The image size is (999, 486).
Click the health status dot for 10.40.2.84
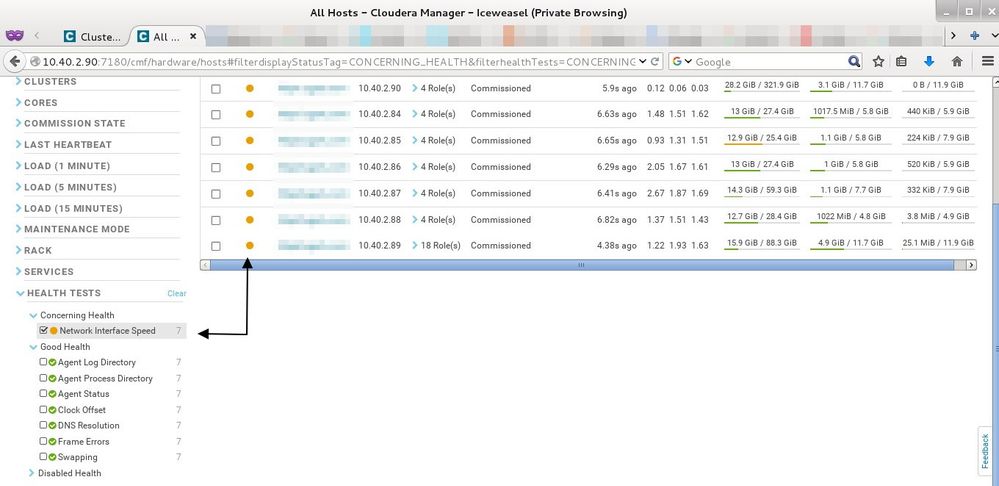click(x=250, y=114)
